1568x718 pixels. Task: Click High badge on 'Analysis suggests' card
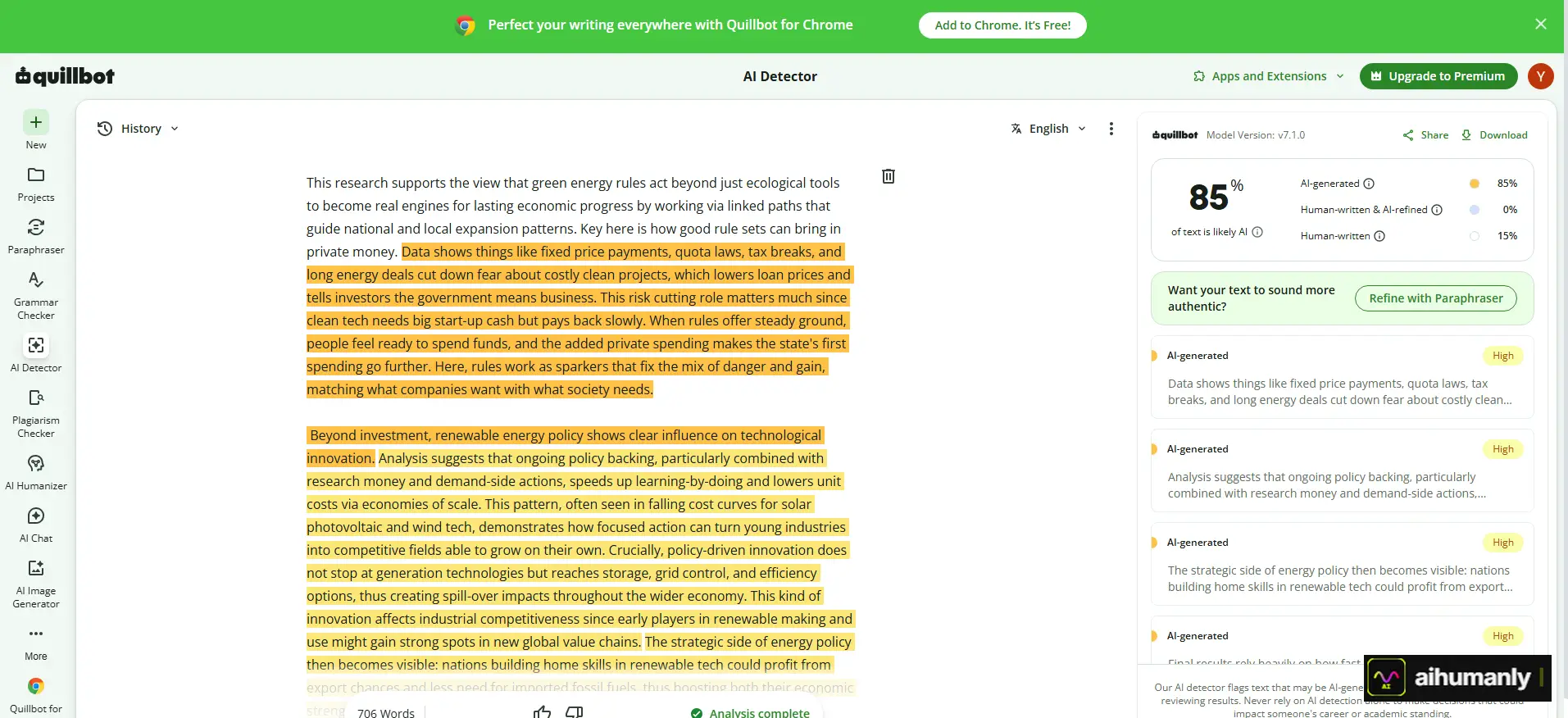pyautogui.click(x=1502, y=449)
